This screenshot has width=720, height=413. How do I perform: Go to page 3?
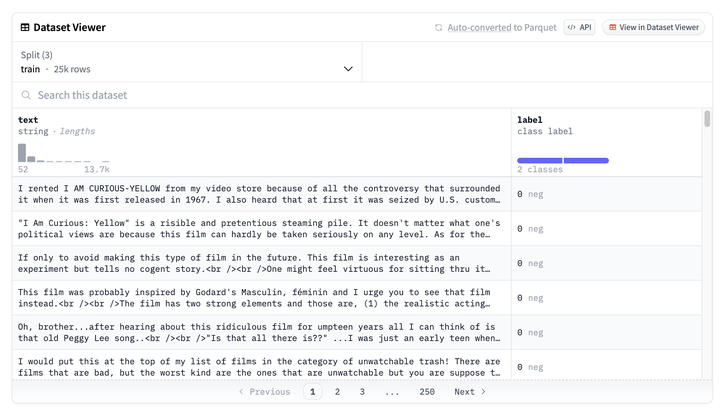(x=362, y=392)
